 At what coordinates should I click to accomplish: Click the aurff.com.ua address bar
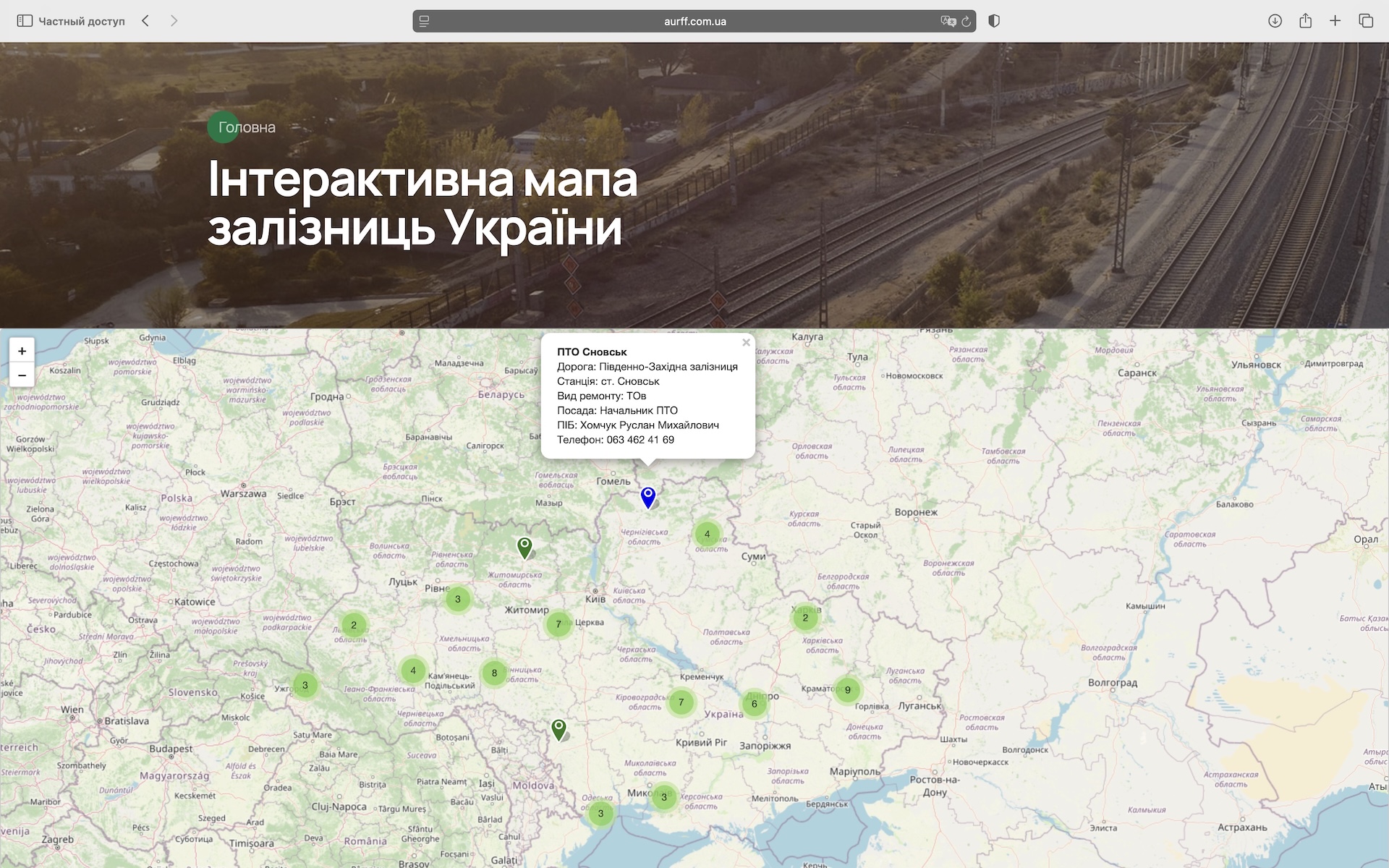(x=694, y=21)
